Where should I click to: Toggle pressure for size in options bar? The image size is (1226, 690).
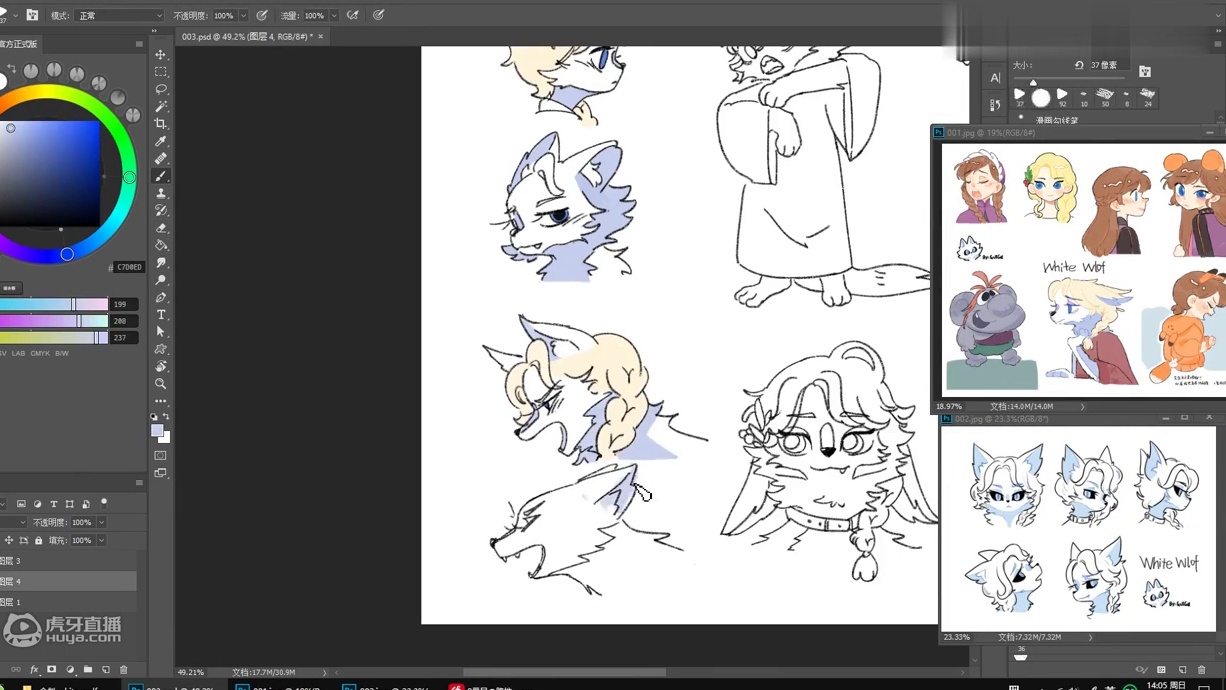tap(379, 15)
